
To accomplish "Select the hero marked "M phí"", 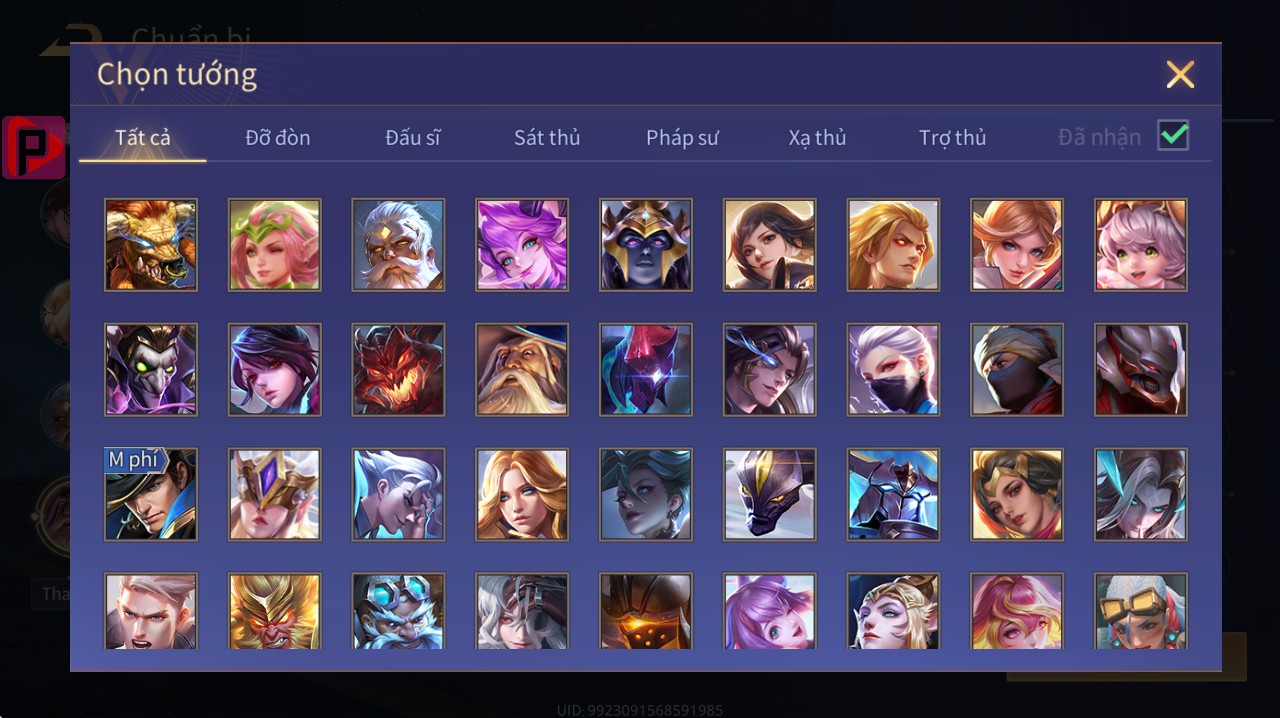I will [151, 495].
